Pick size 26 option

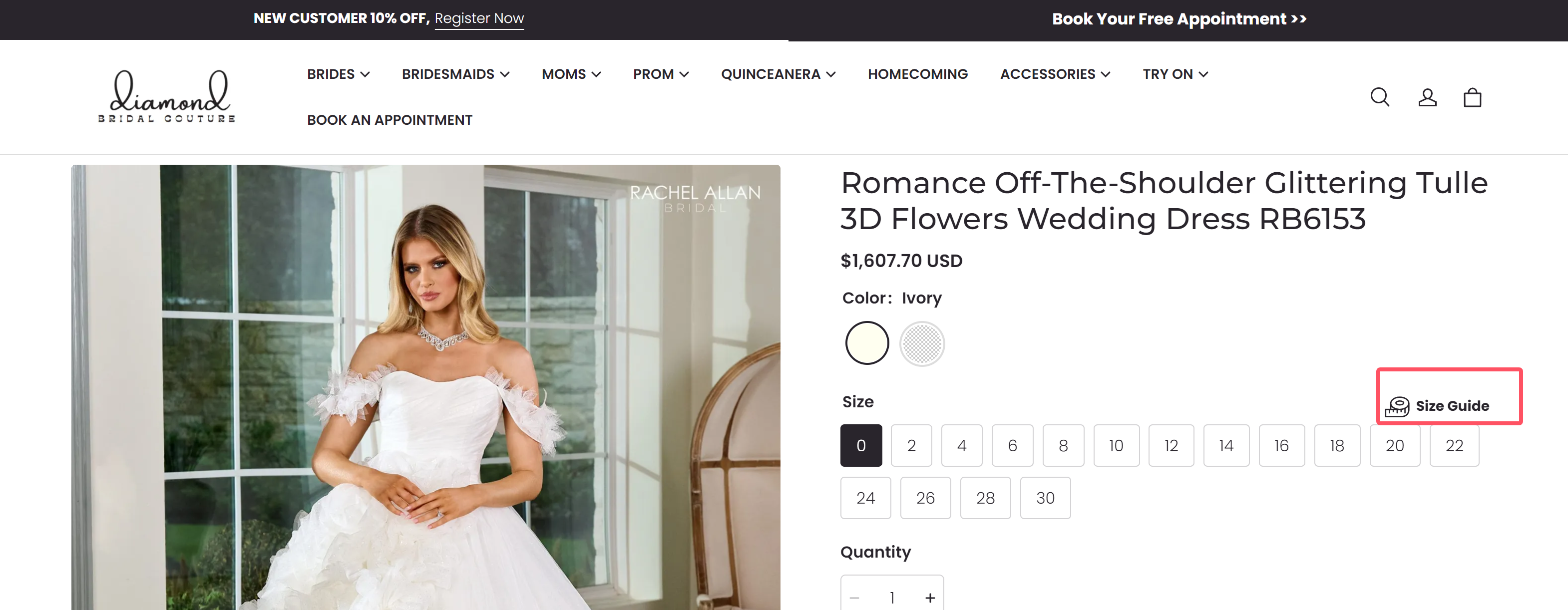(x=925, y=498)
